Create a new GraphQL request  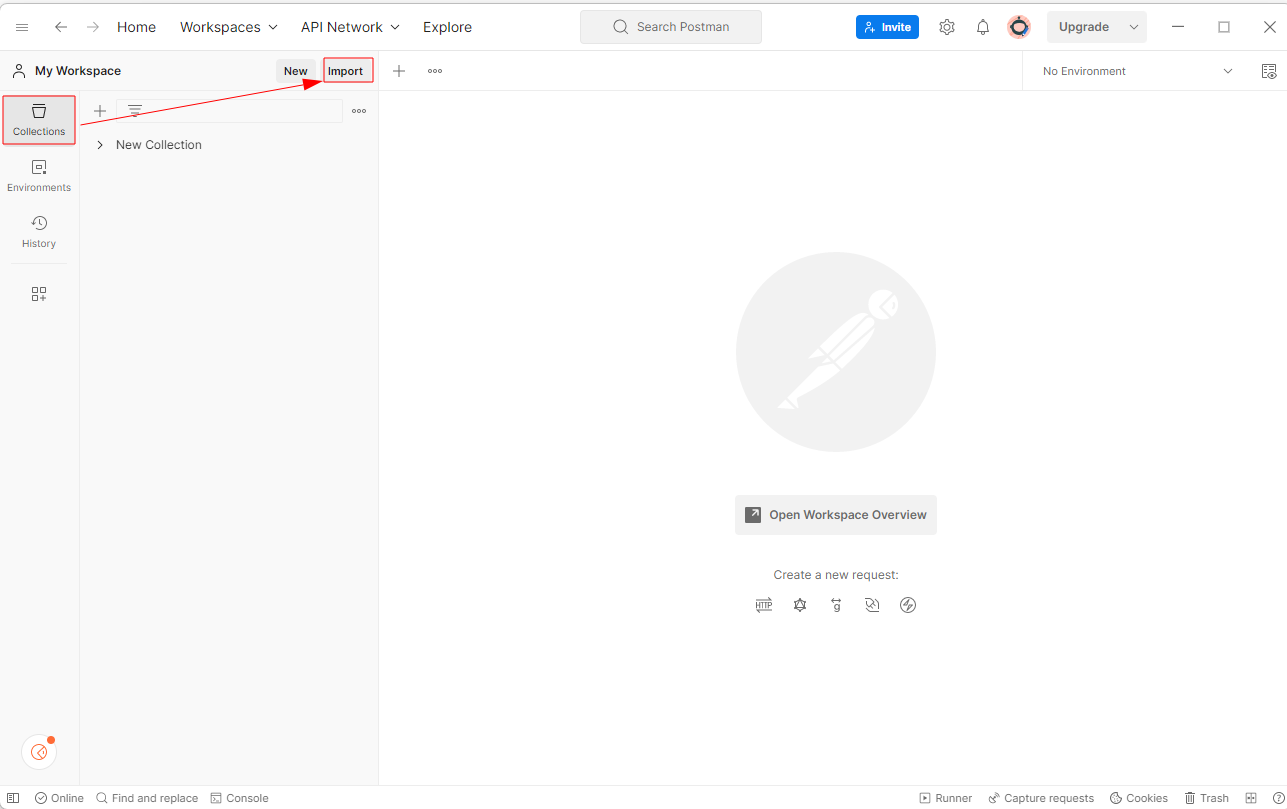(800, 605)
